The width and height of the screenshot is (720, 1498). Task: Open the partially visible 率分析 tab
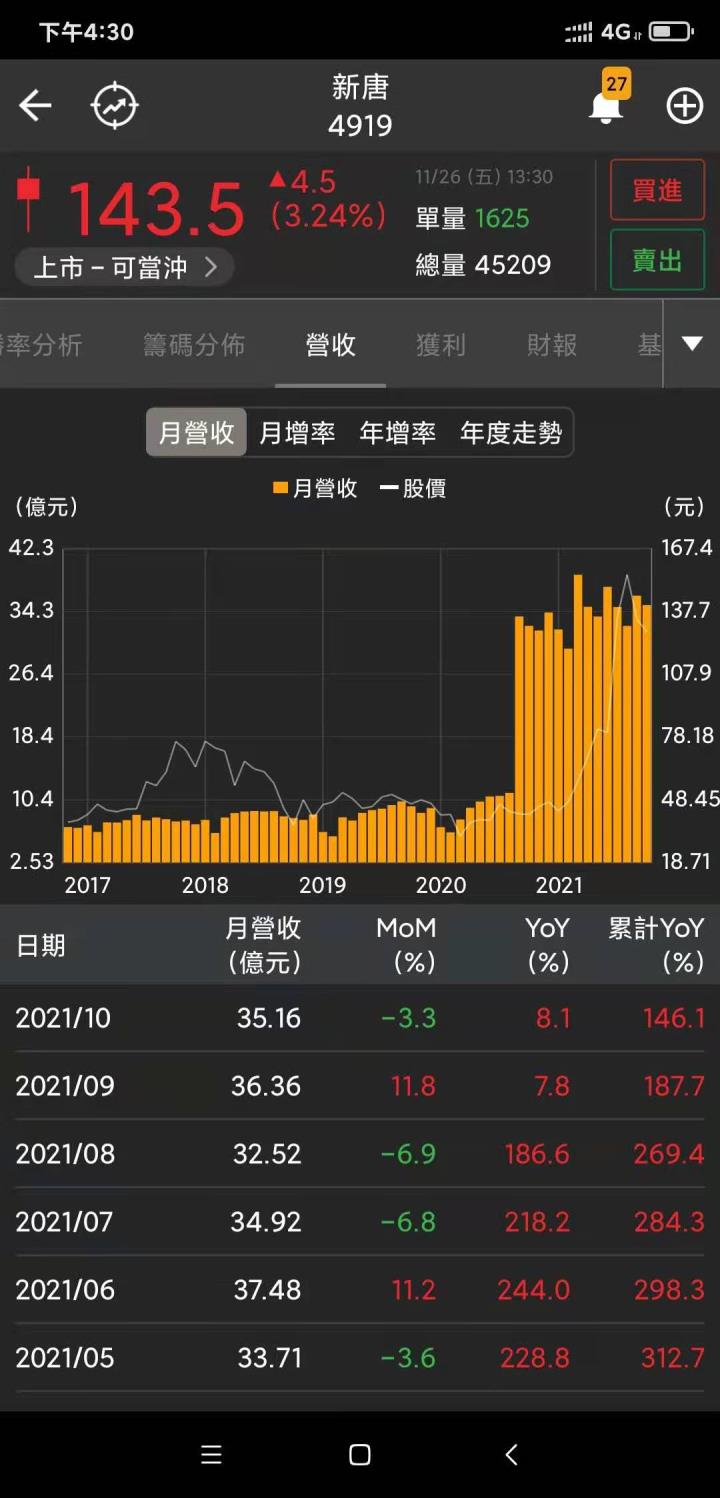coord(41,345)
